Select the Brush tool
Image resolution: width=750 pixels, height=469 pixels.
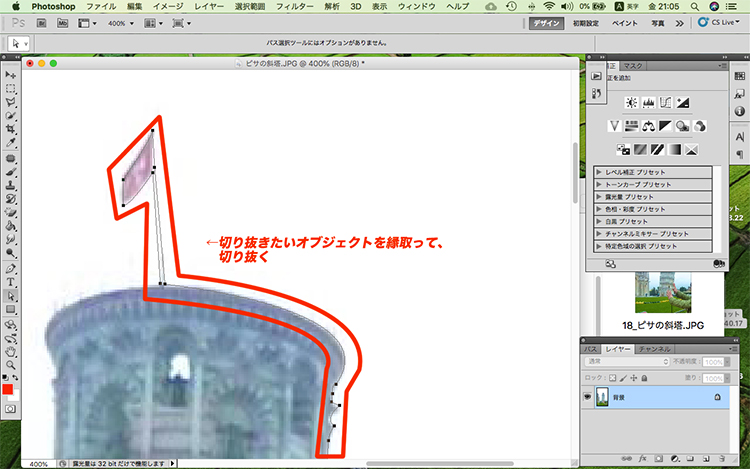[11, 172]
